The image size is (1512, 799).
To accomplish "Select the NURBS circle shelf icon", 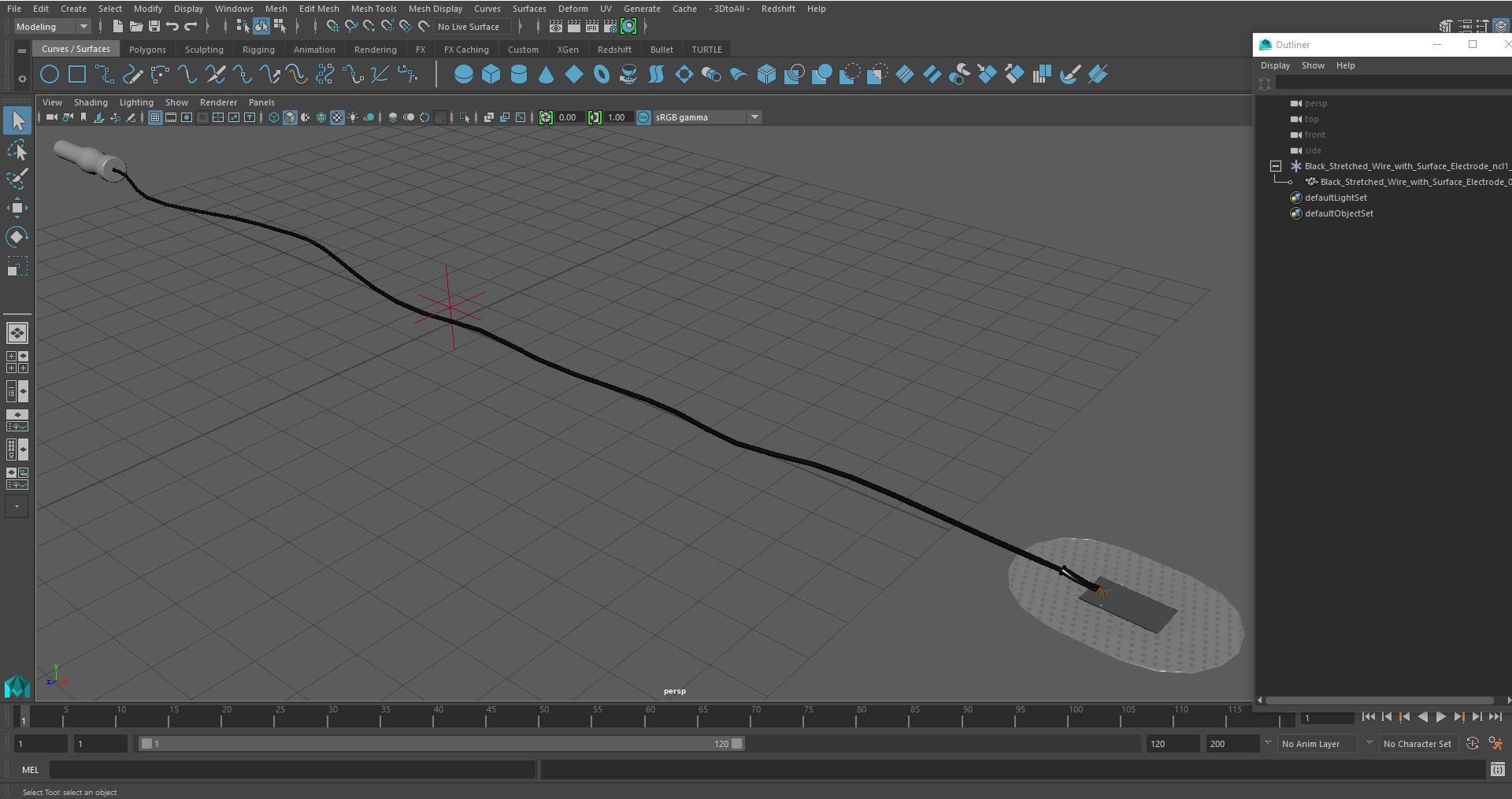I will click(x=50, y=75).
